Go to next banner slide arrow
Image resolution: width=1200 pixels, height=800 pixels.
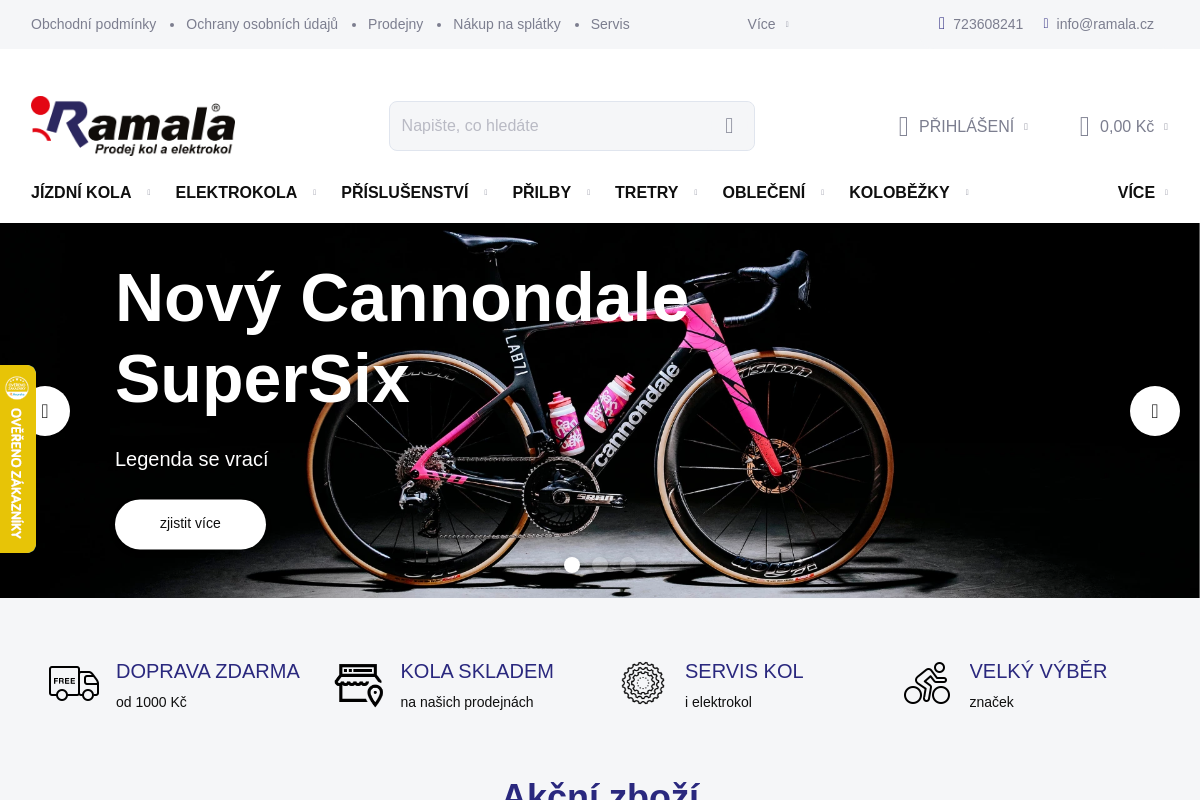pyautogui.click(x=1155, y=411)
